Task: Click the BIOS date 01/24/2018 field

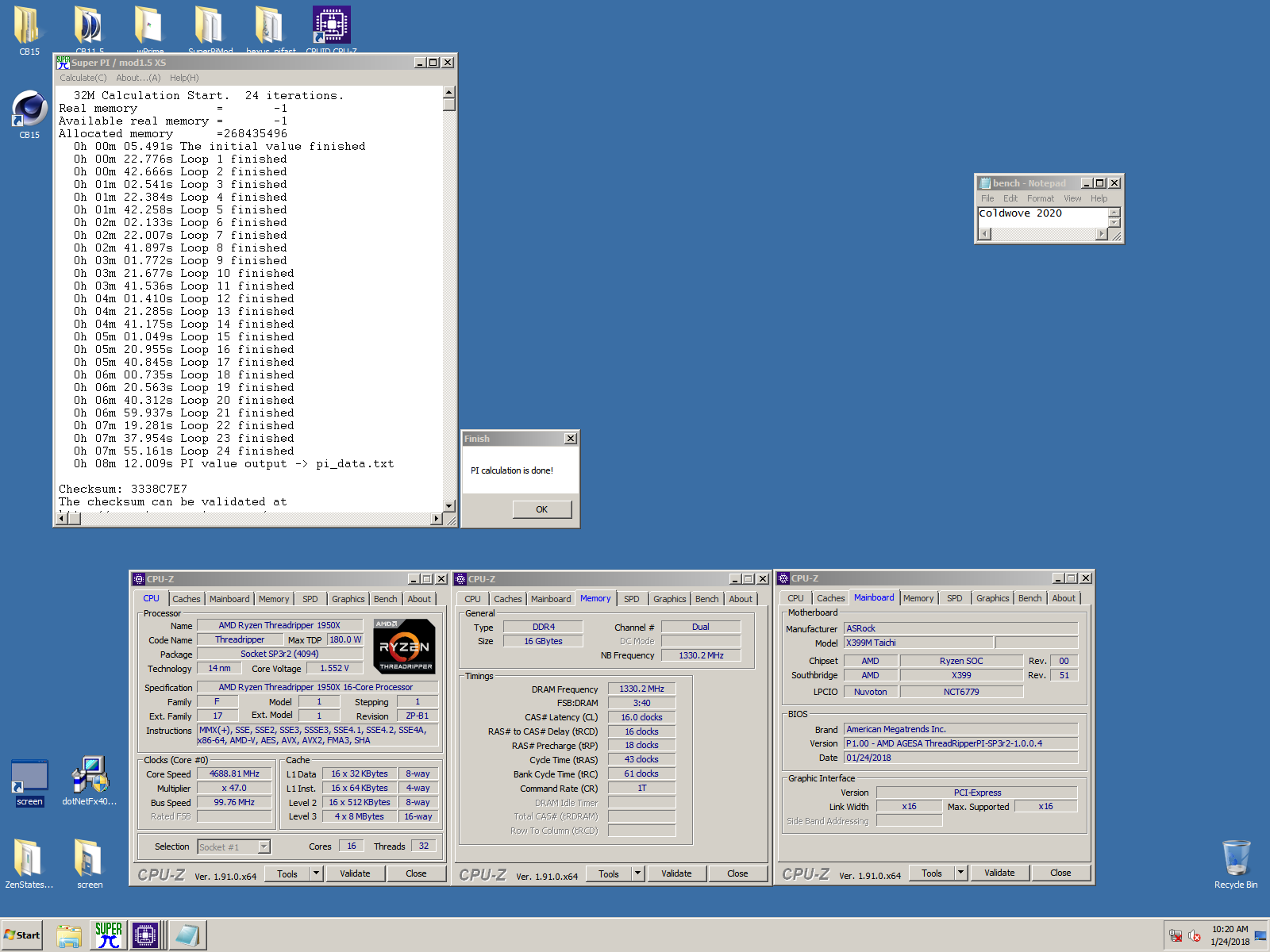Action: pos(961,758)
